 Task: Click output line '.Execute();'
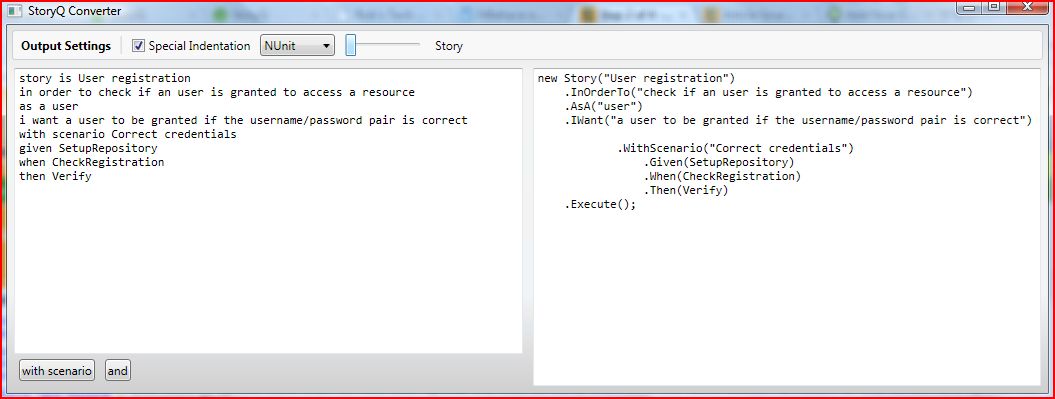pyautogui.click(x=600, y=205)
